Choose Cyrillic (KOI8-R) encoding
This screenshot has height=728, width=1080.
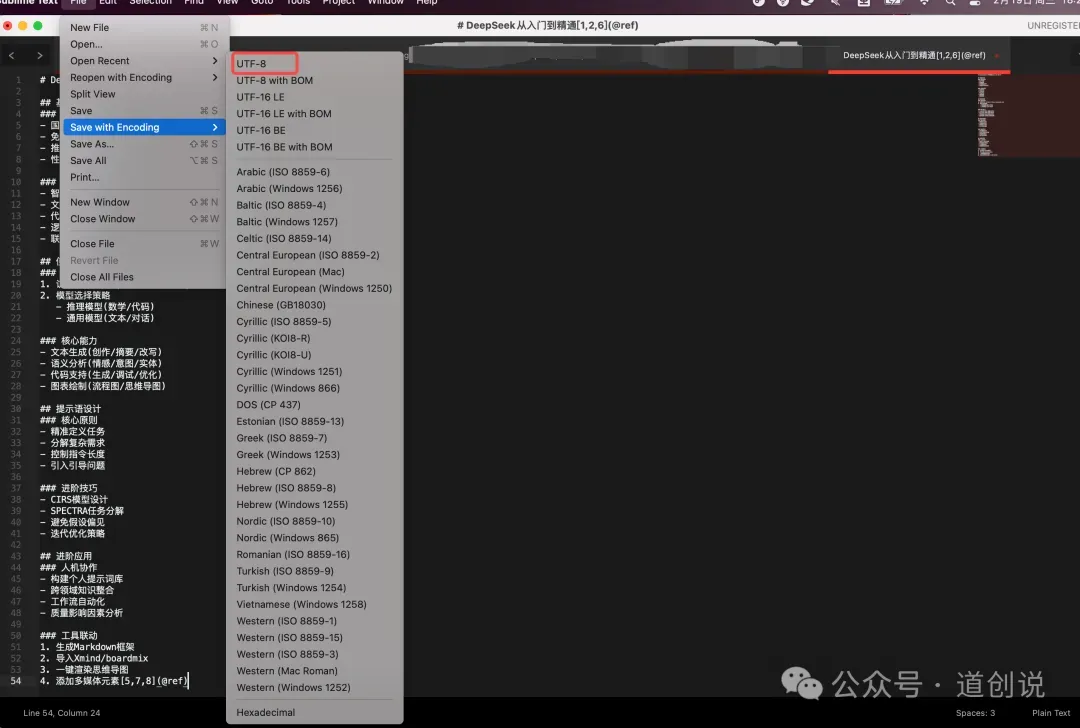click(x=315, y=338)
